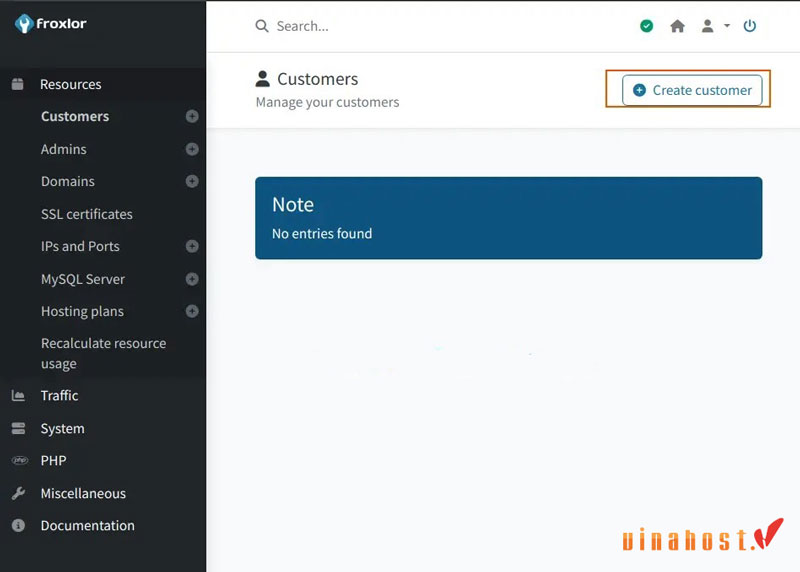Viewport: 800px width, 572px height.
Task: Expand the Miscellaneous section
Action: [x=83, y=493]
